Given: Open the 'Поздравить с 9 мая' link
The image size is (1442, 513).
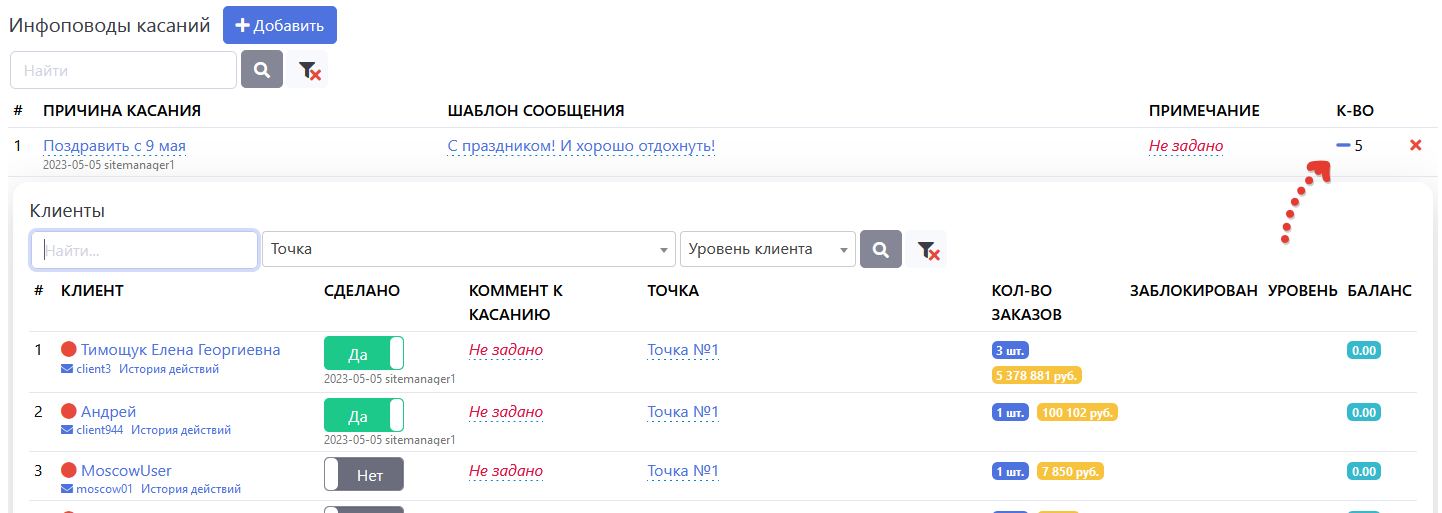Looking at the screenshot, I should pyautogui.click(x=114, y=146).
